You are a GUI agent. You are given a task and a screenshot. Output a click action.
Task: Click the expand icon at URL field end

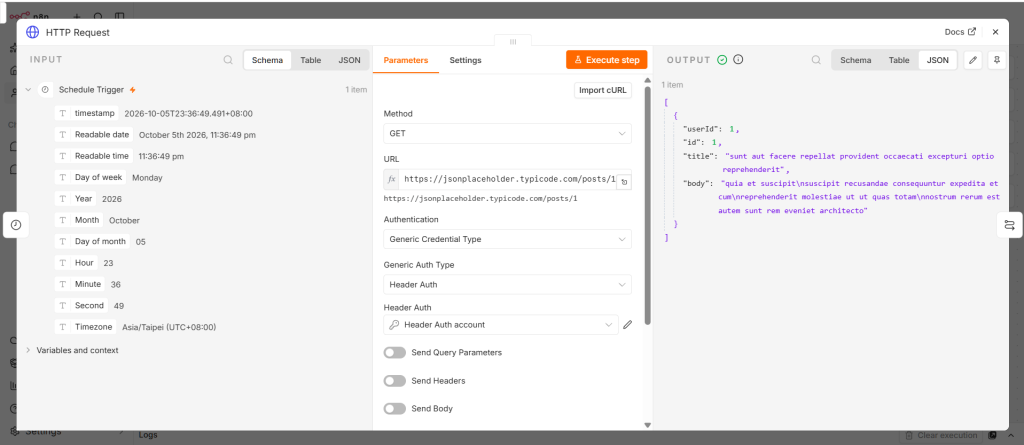(x=624, y=182)
